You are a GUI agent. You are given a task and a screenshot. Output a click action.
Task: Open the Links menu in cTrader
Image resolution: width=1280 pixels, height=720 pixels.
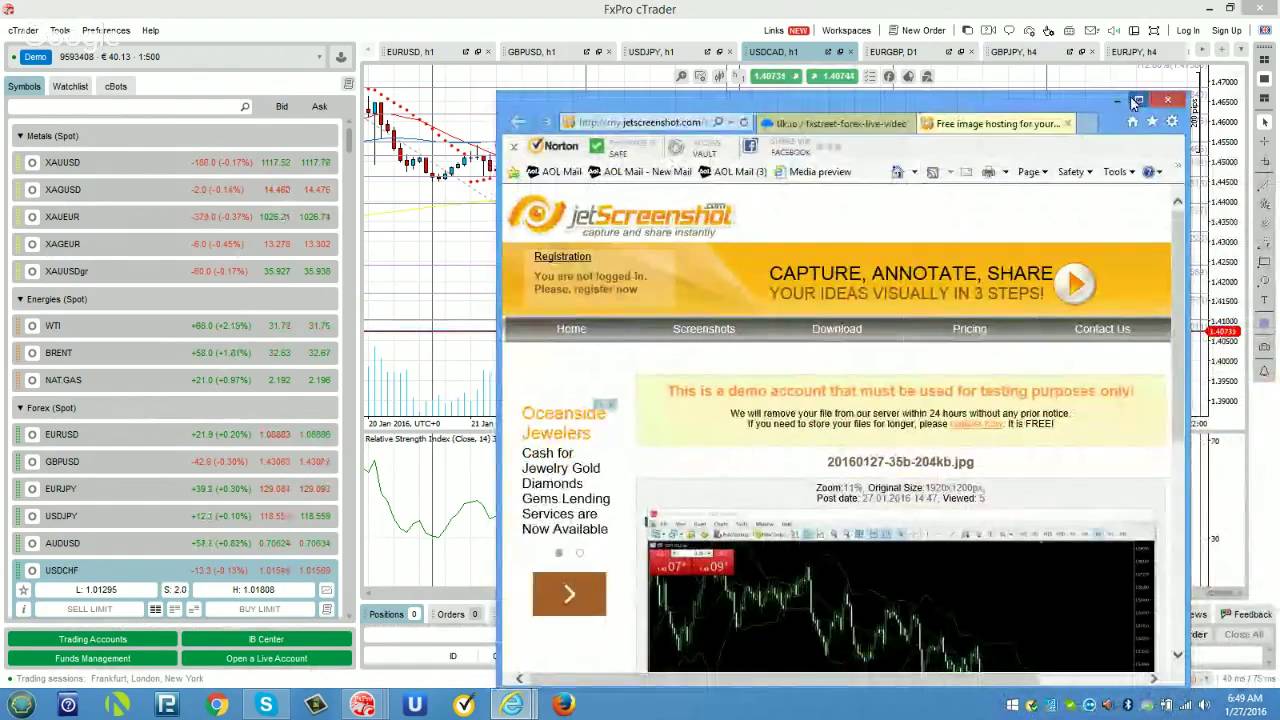click(x=785, y=30)
